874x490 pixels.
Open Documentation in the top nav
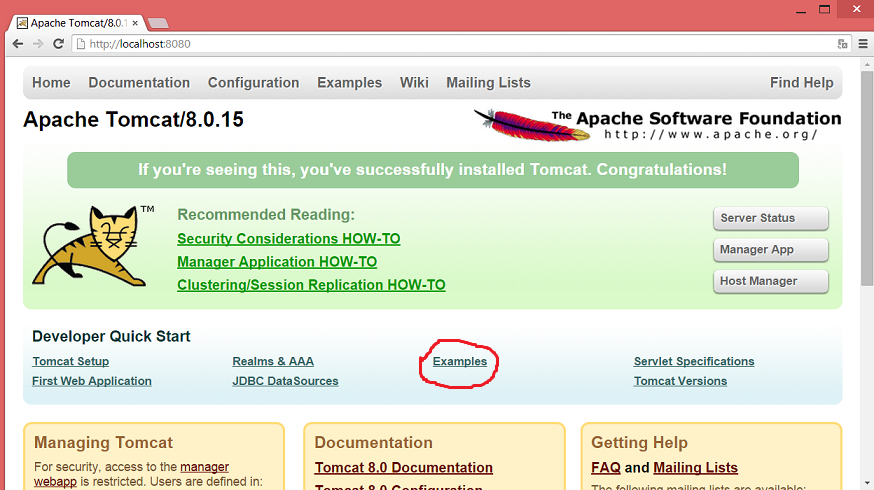point(139,83)
